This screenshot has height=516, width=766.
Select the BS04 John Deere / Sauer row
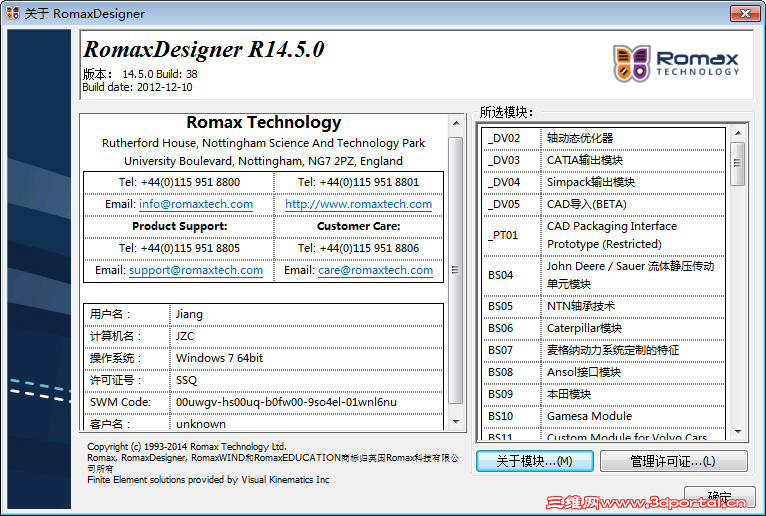click(x=604, y=275)
